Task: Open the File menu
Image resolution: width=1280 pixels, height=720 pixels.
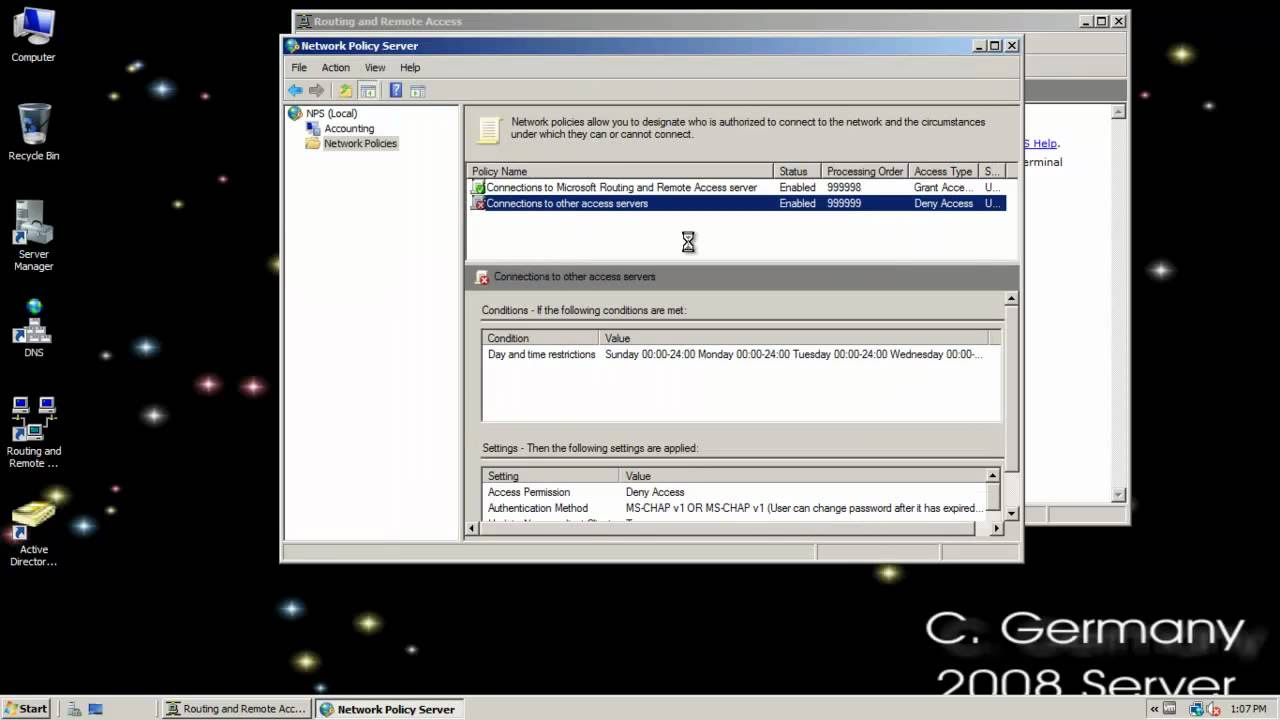Action: [299, 67]
